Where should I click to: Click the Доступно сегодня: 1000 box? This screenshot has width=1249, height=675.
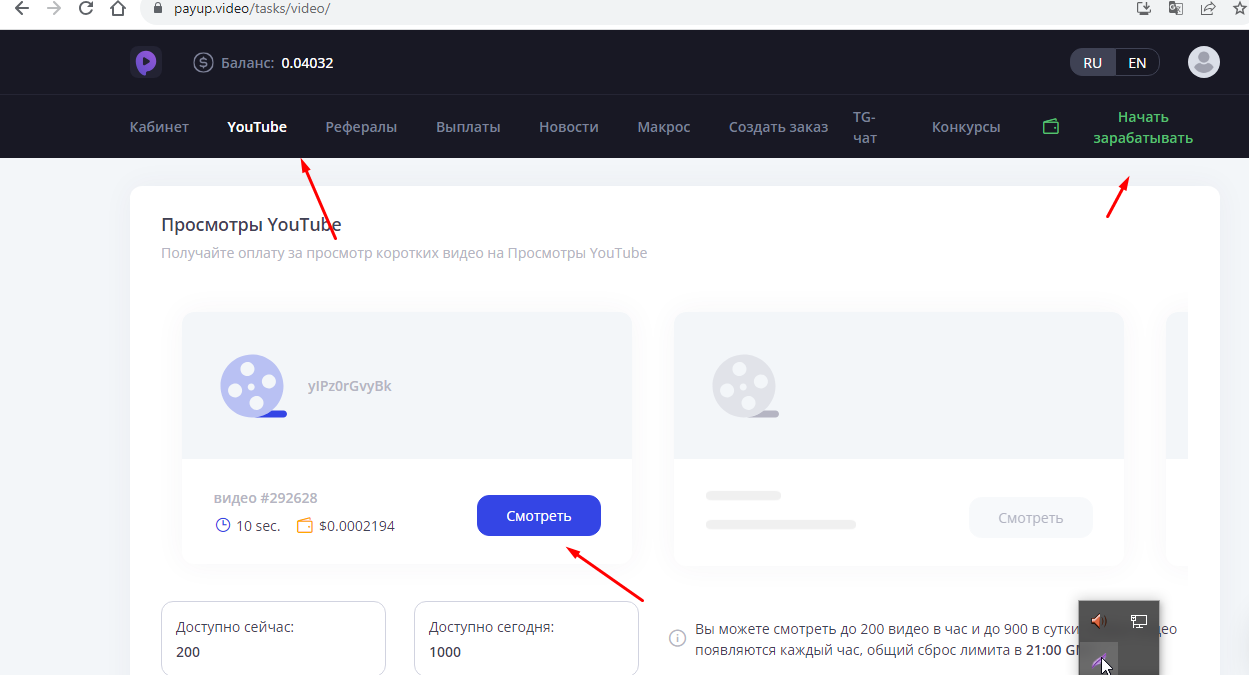click(526, 638)
